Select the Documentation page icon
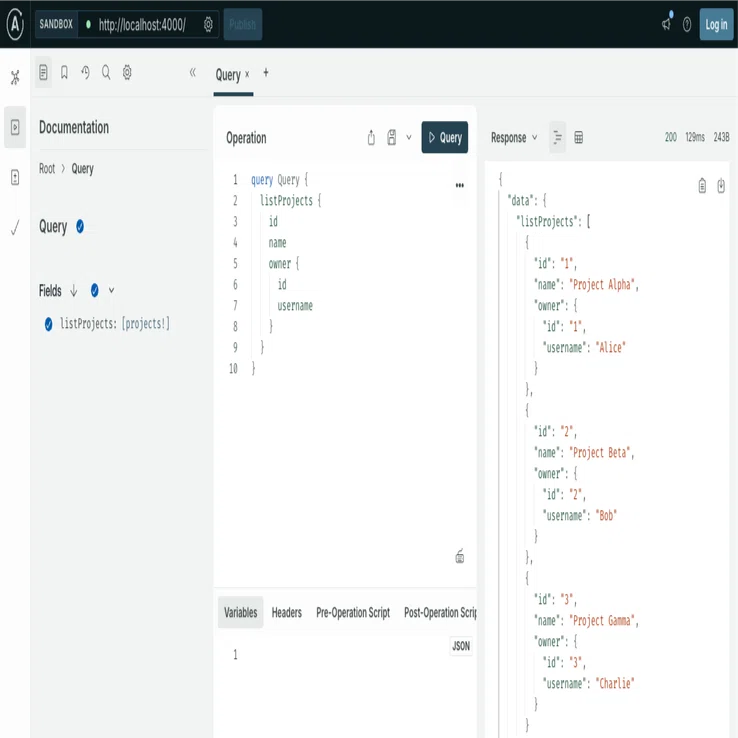Viewport: 738px width, 738px height. [43, 72]
